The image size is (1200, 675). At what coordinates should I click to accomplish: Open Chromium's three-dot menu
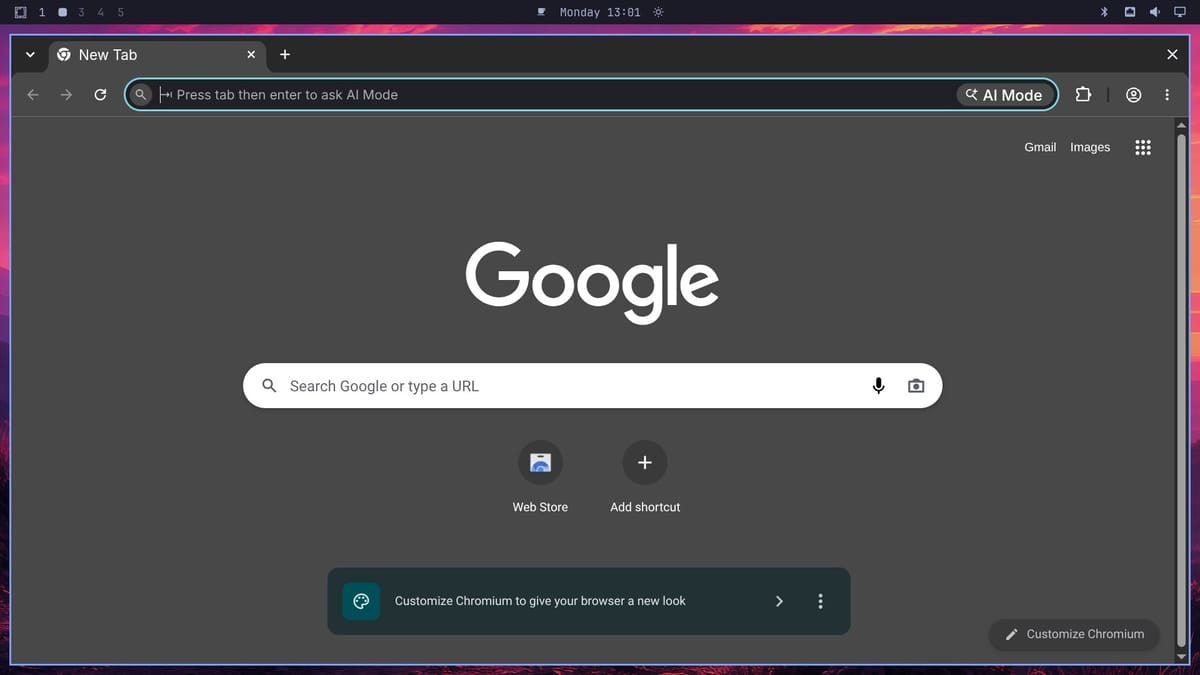pos(1167,95)
